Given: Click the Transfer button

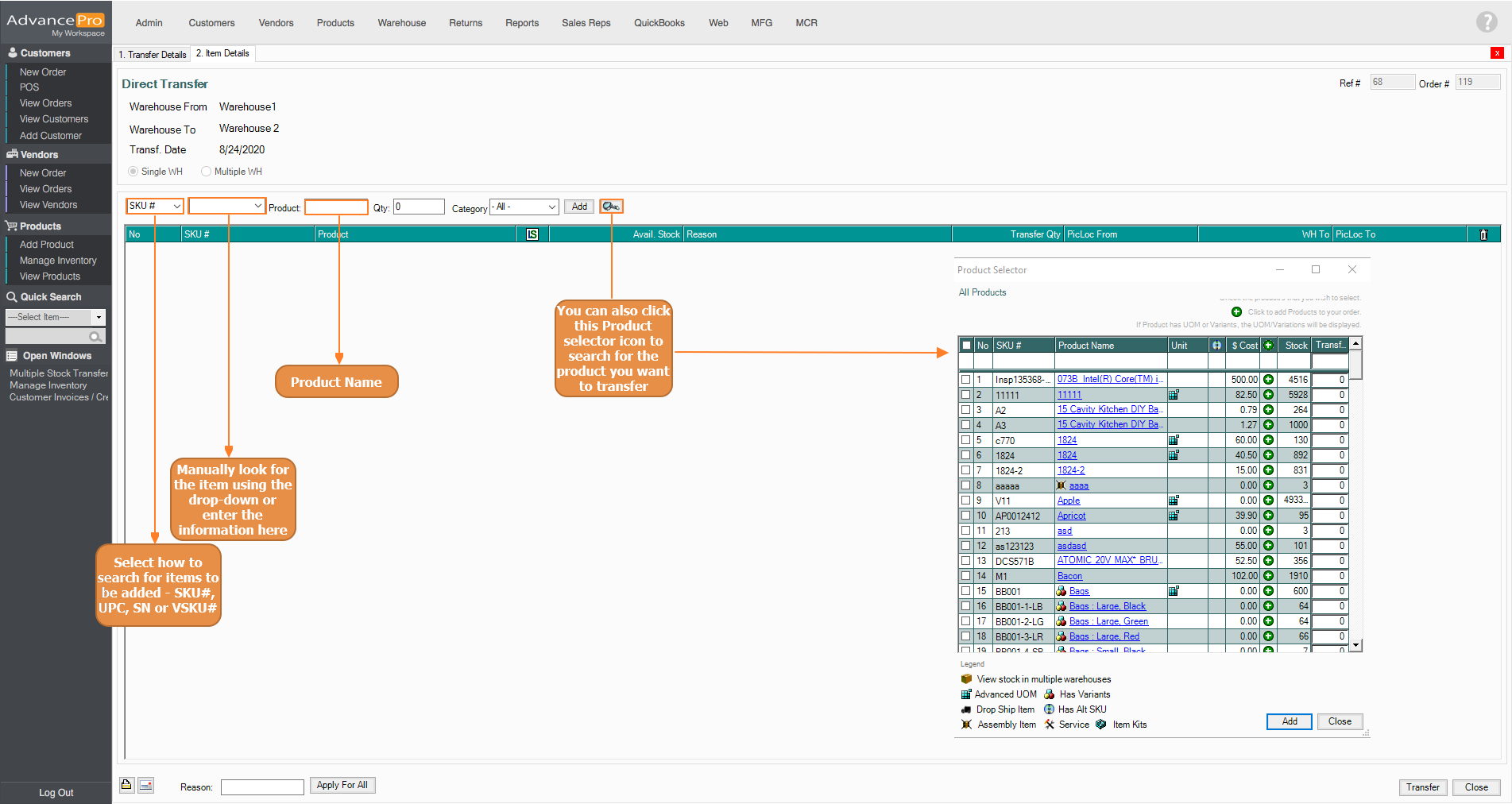Looking at the screenshot, I should point(1422,787).
